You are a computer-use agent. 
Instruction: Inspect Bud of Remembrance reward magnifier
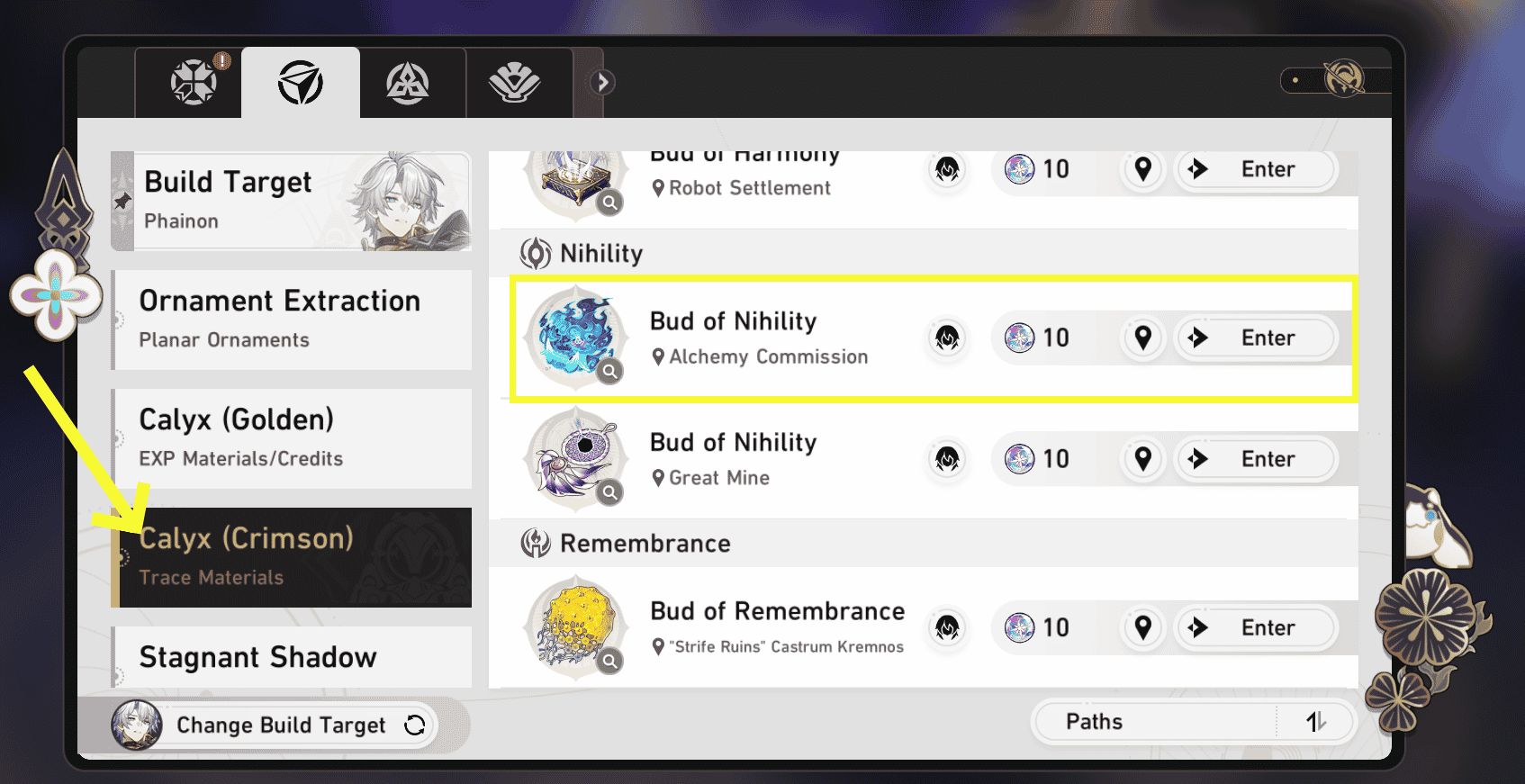coord(610,662)
